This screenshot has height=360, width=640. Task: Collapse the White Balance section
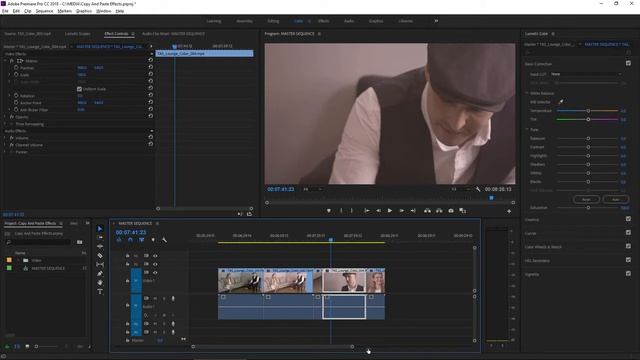[x=527, y=93]
